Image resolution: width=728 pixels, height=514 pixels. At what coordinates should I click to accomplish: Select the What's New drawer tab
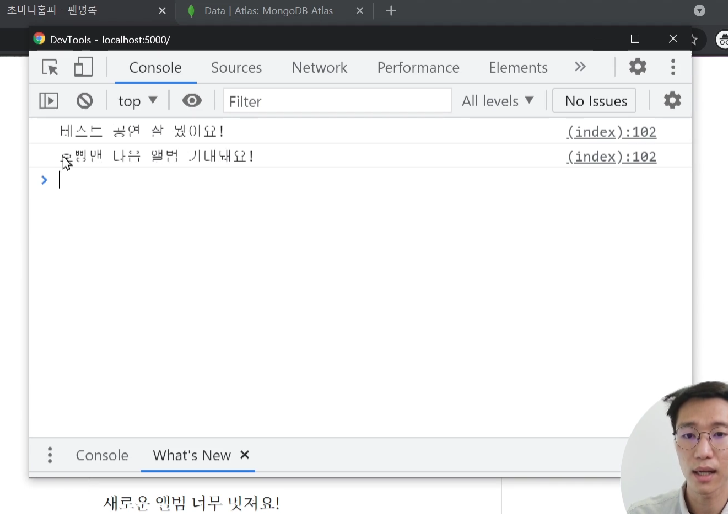(192, 455)
